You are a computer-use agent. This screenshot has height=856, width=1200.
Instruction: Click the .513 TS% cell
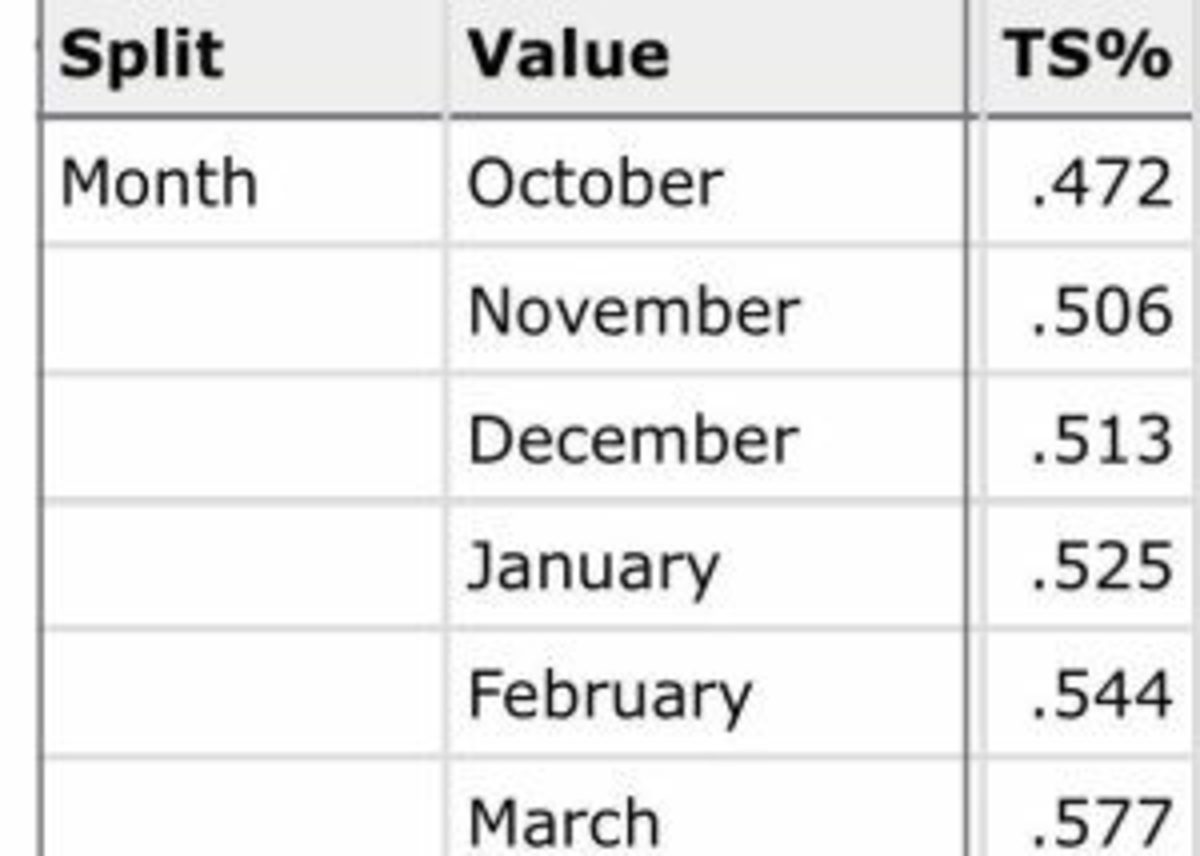pos(1101,439)
